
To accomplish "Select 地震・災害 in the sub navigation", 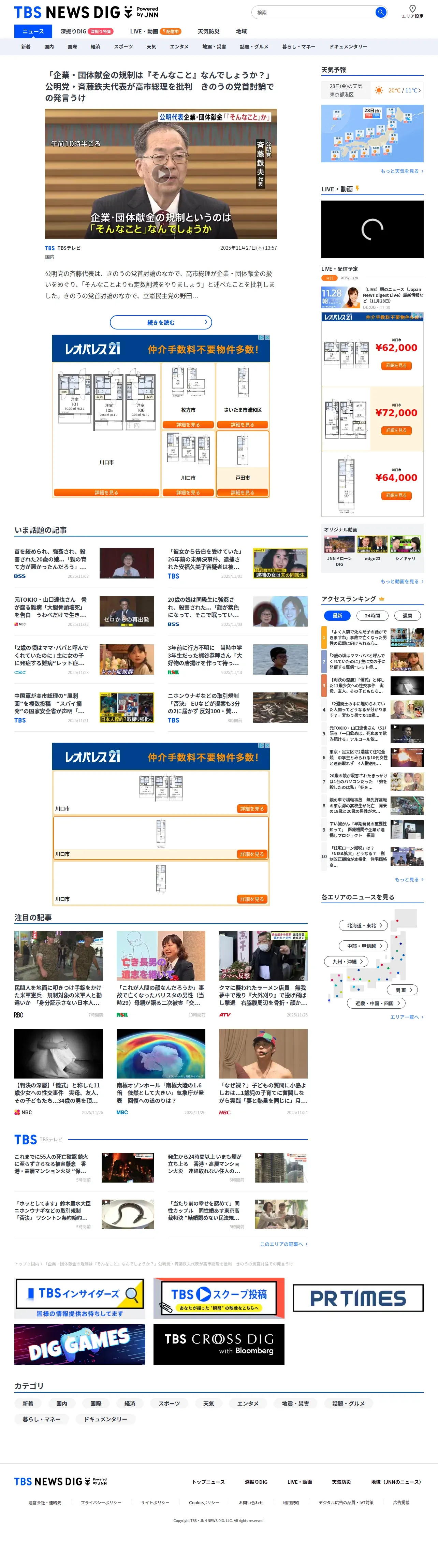I will (214, 46).
